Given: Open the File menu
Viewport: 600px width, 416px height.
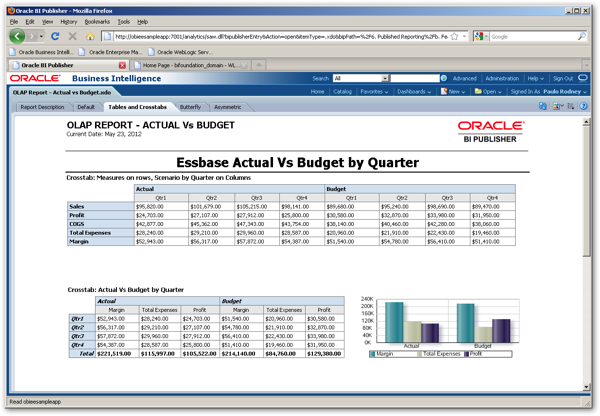Looking at the screenshot, I should coord(14,22).
